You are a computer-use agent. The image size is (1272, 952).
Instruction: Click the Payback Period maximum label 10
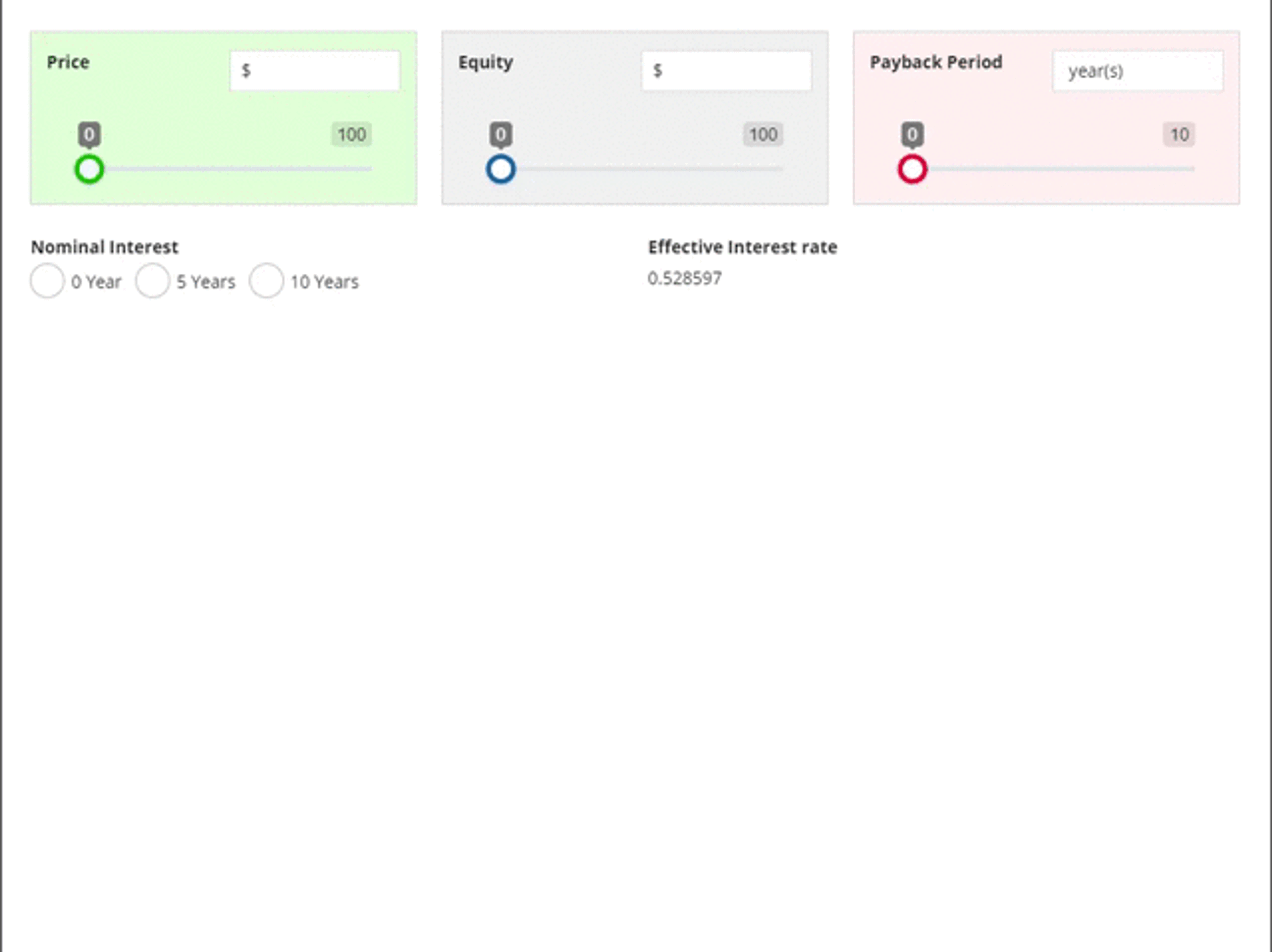1180,134
